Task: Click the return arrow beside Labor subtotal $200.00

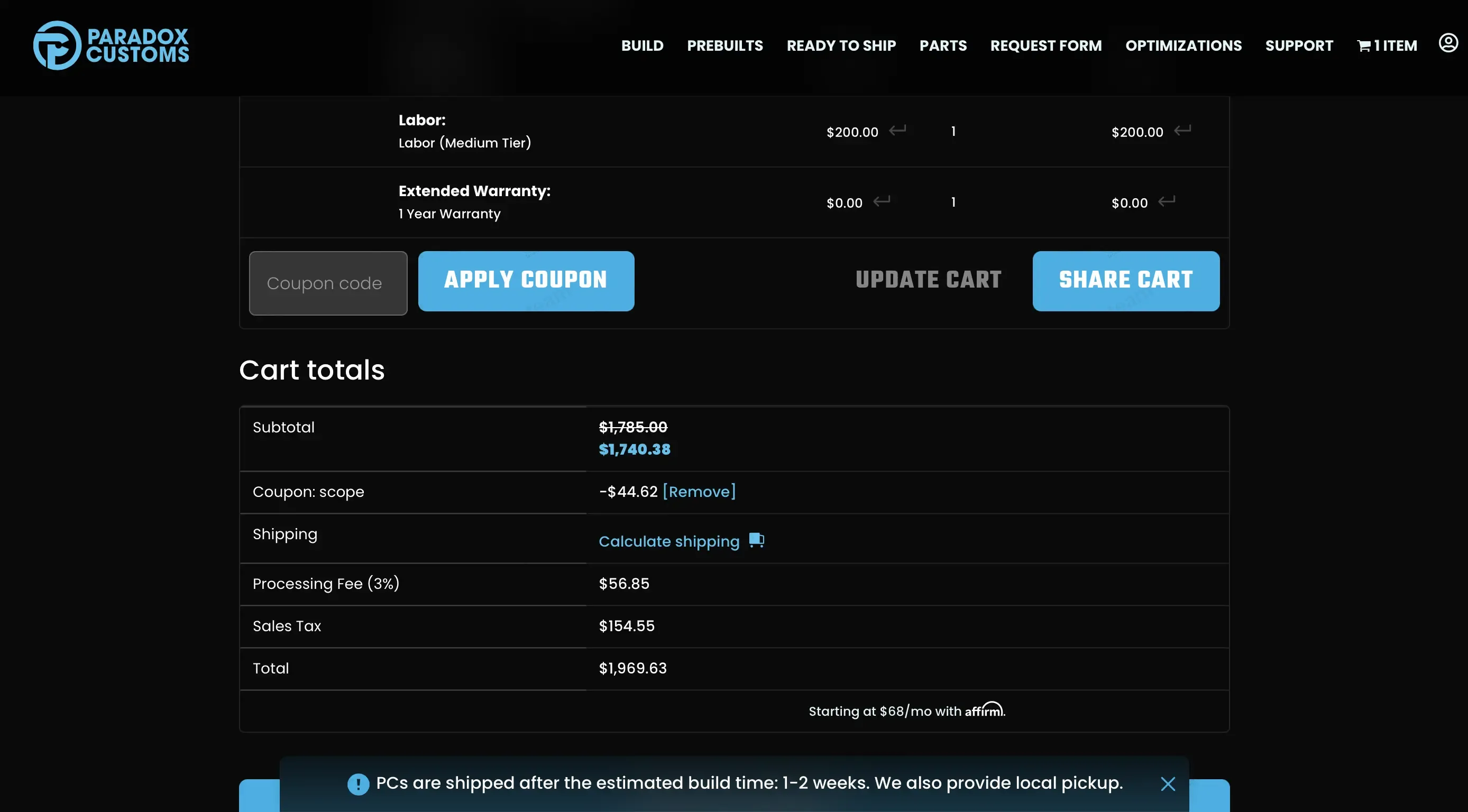Action: point(1182,131)
